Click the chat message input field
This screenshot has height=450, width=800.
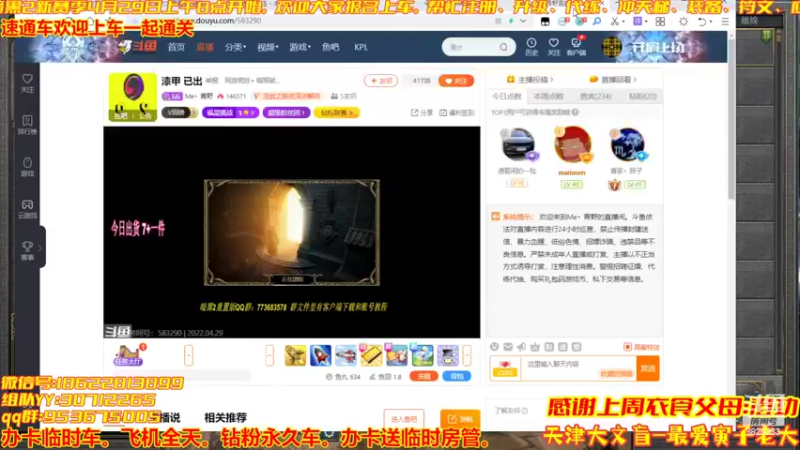pos(578,368)
